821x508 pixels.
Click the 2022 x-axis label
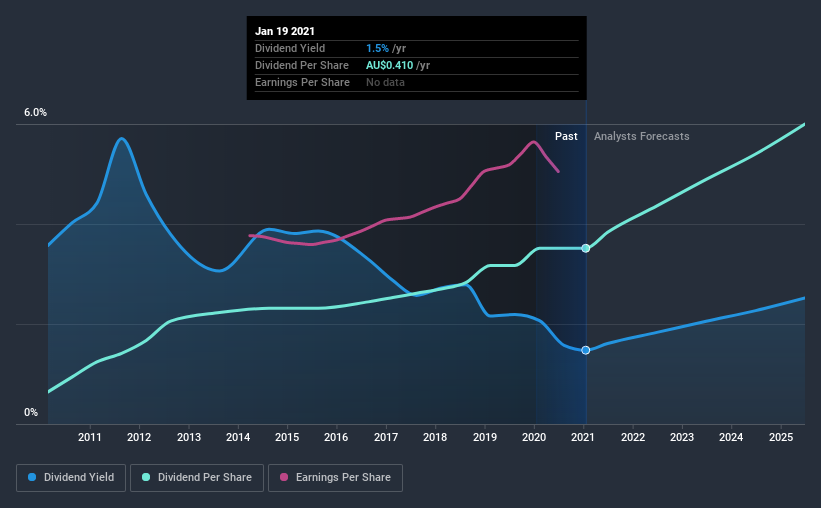point(633,437)
